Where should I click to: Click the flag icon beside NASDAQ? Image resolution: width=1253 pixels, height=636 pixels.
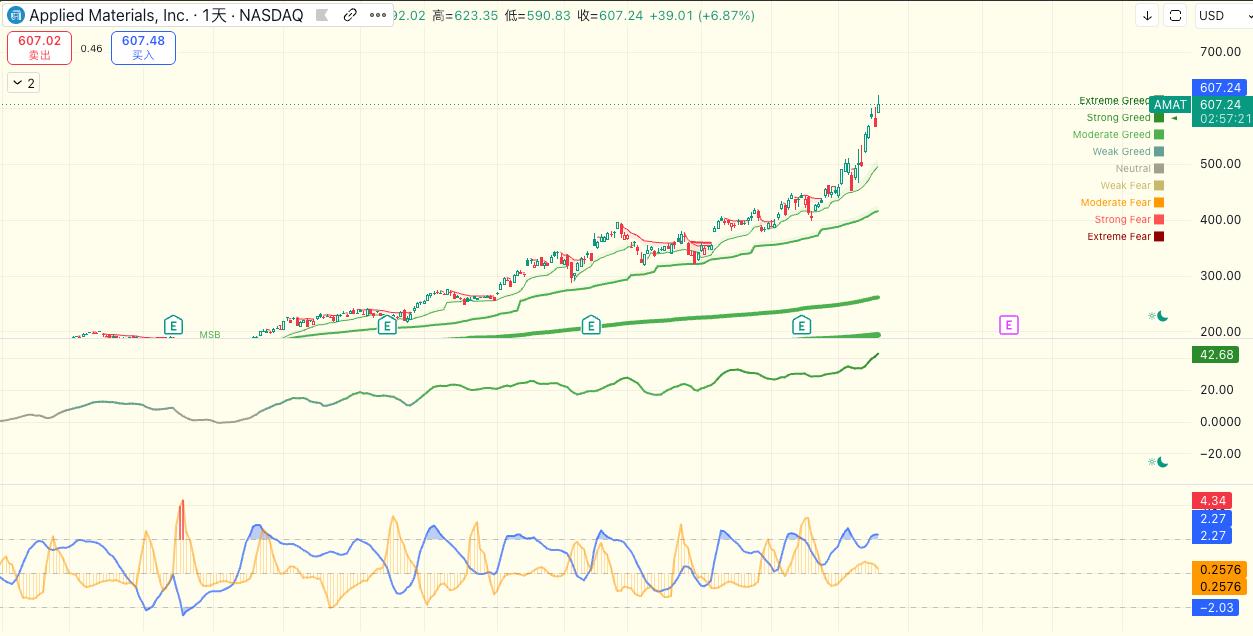[x=322, y=16]
